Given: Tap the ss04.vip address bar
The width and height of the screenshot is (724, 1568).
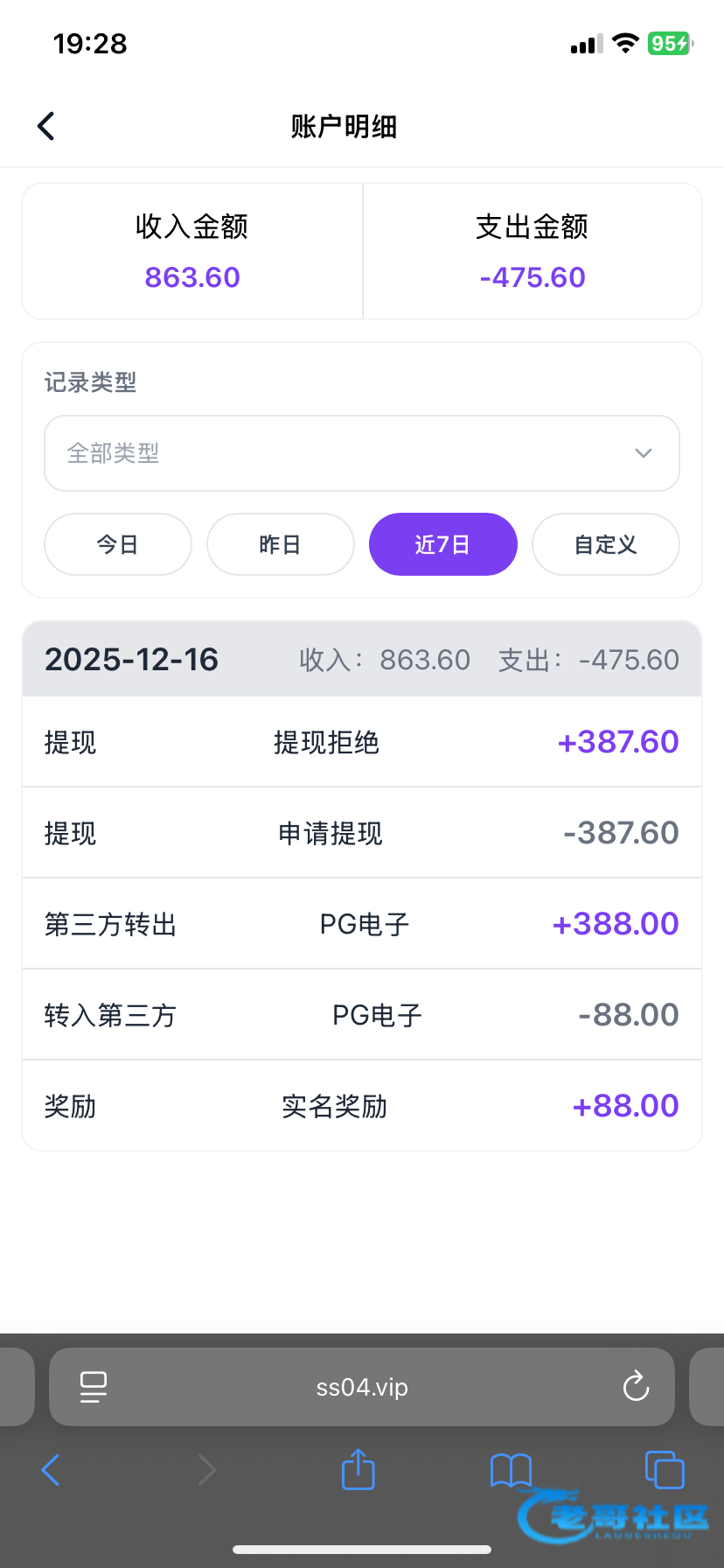Looking at the screenshot, I should [362, 1387].
